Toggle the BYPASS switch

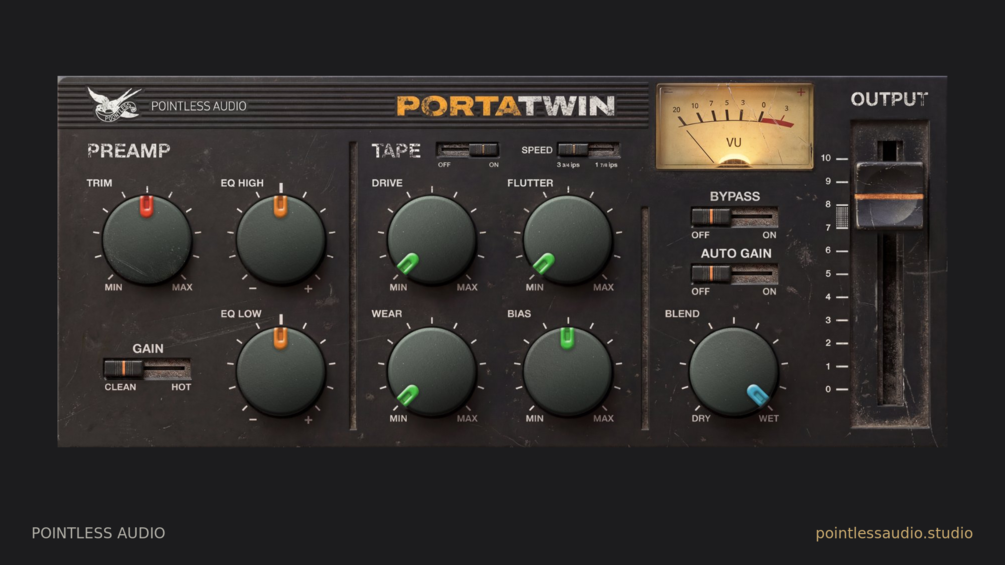[x=735, y=217]
